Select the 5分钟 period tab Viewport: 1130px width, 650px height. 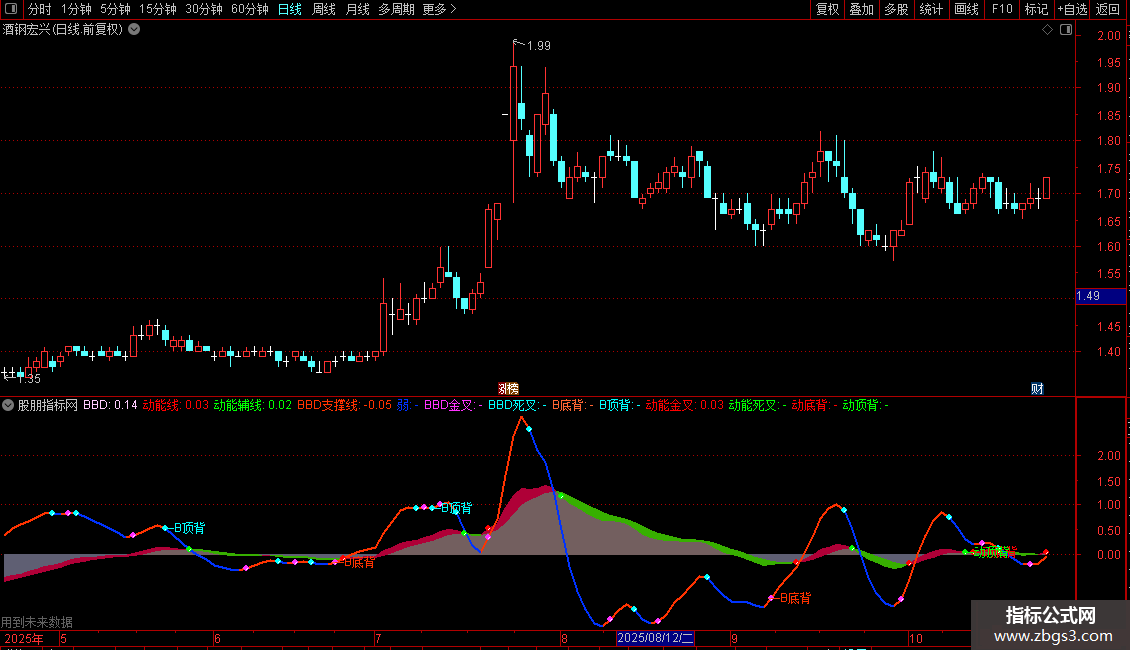click(x=115, y=9)
